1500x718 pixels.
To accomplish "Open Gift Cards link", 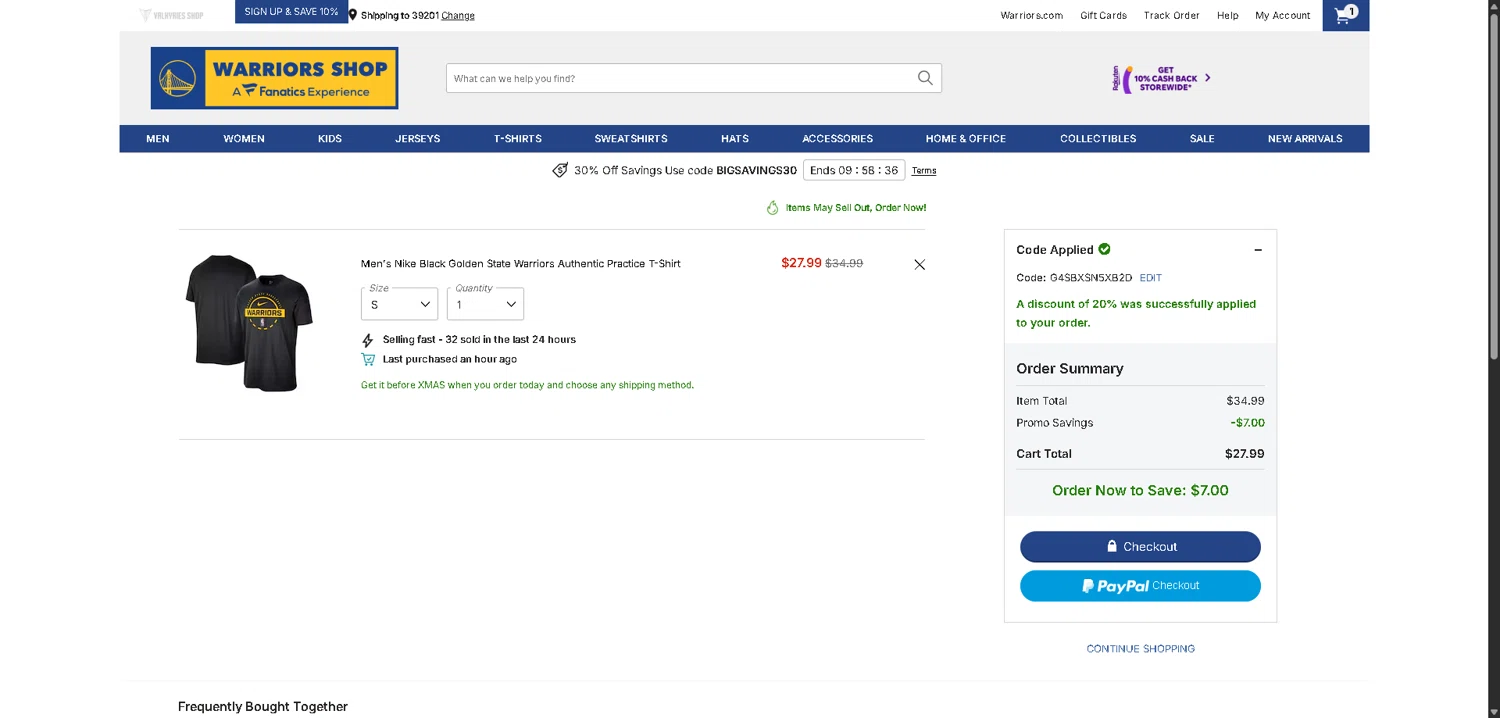I will coord(1103,16).
